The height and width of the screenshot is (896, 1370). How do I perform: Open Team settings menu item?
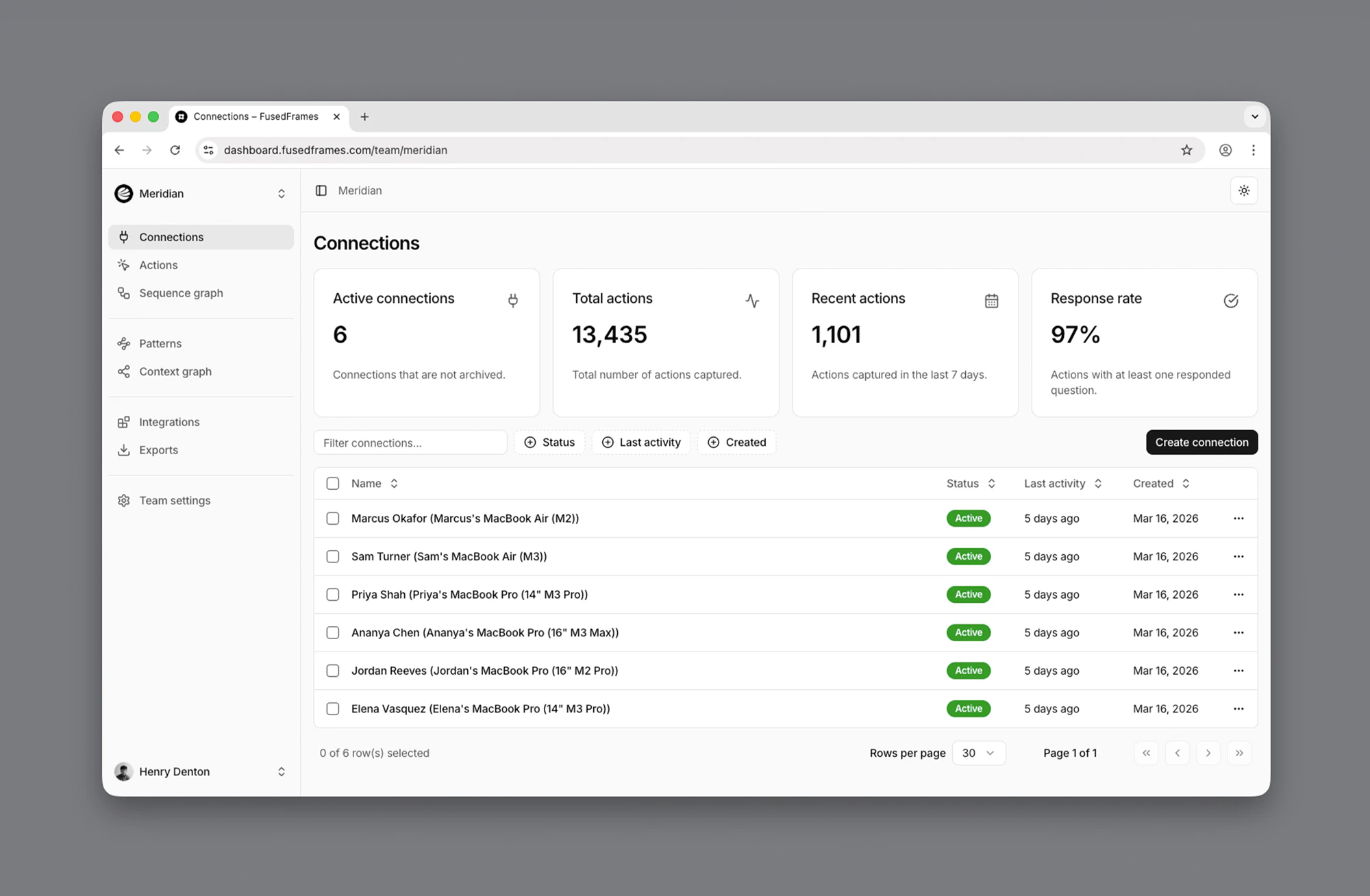(x=175, y=501)
